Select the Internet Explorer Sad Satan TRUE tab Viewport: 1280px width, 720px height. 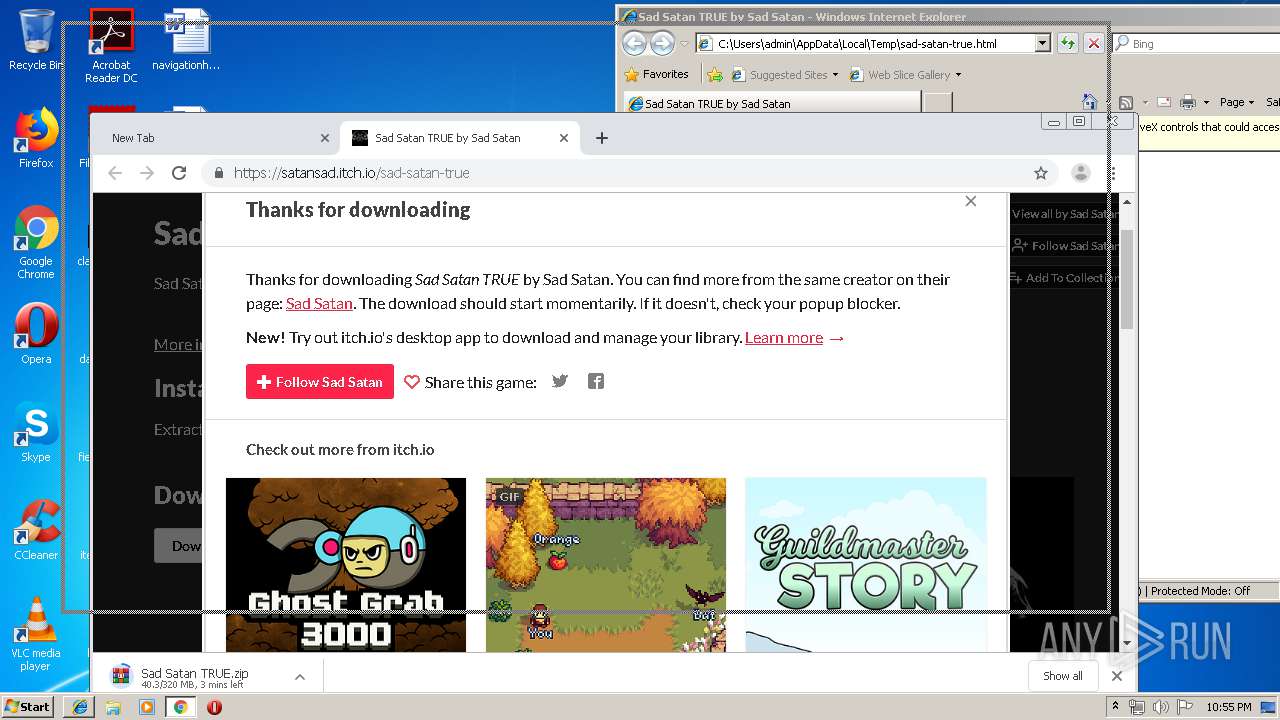[772, 103]
